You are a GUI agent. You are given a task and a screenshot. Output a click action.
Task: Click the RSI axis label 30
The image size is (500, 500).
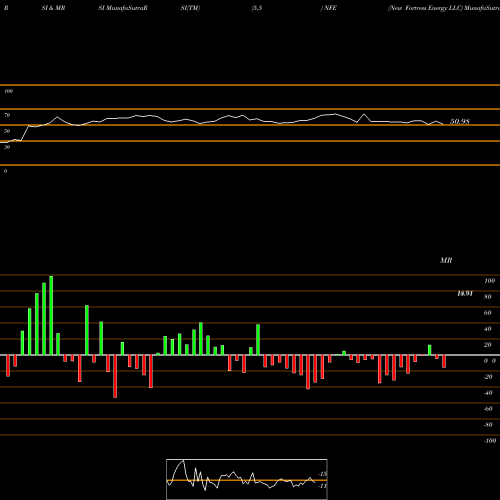point(7,147)
